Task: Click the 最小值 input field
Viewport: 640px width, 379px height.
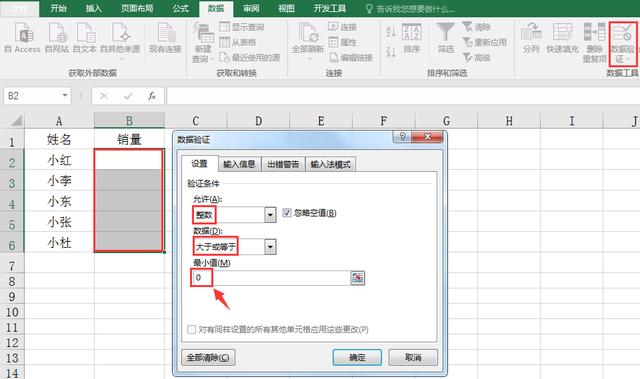Action: pos(271,278)
